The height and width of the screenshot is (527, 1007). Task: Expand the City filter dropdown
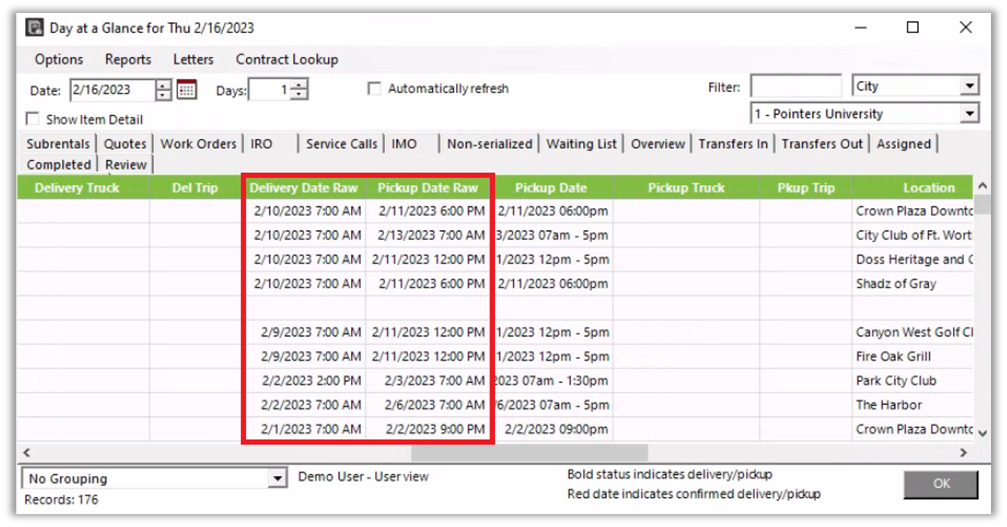click(969, 87)
